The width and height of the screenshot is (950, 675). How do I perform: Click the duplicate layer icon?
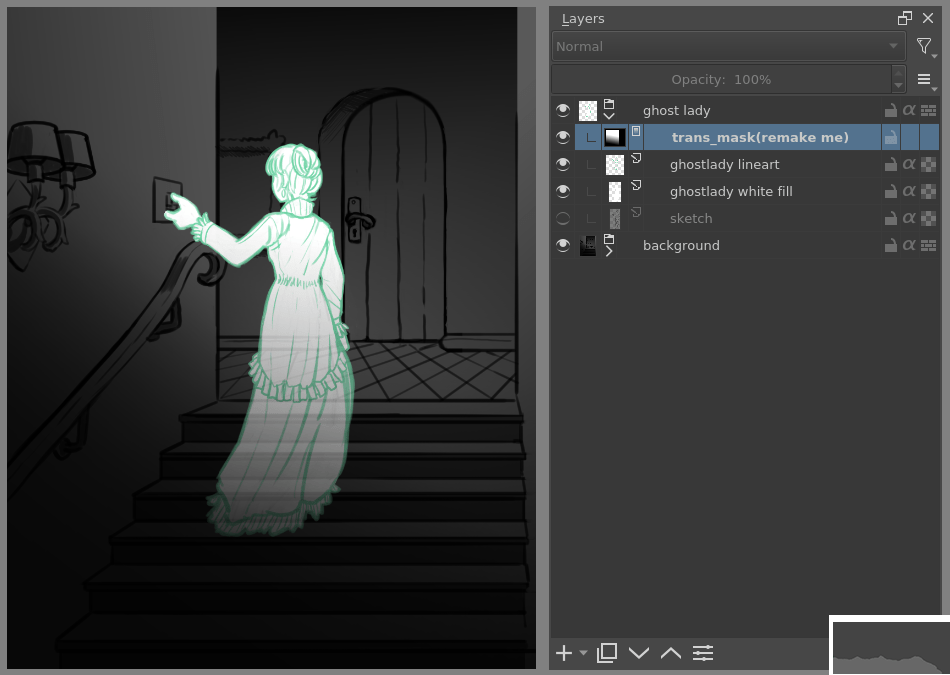pyautogui.click(x=606, y=653)
